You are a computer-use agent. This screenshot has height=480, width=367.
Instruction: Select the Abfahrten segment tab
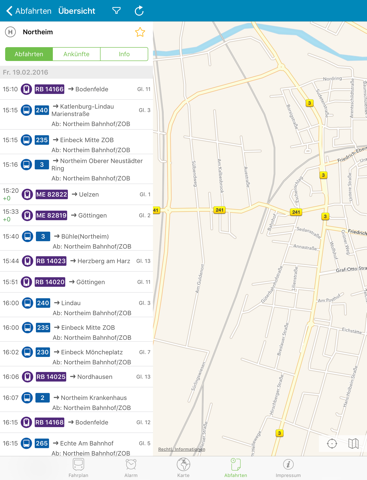[x=29, y=54]
